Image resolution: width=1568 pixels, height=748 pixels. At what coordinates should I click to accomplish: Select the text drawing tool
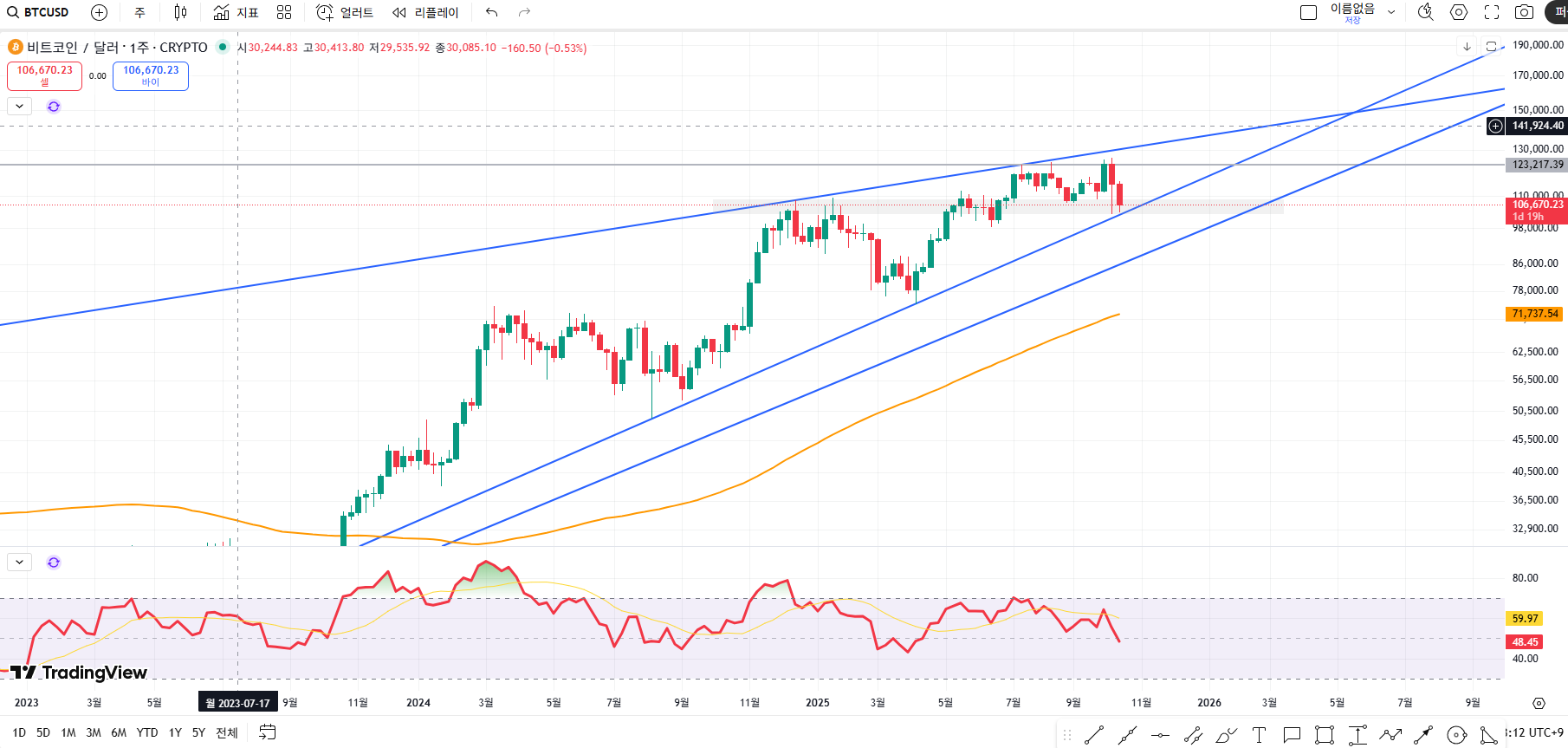coord(1259,735)
